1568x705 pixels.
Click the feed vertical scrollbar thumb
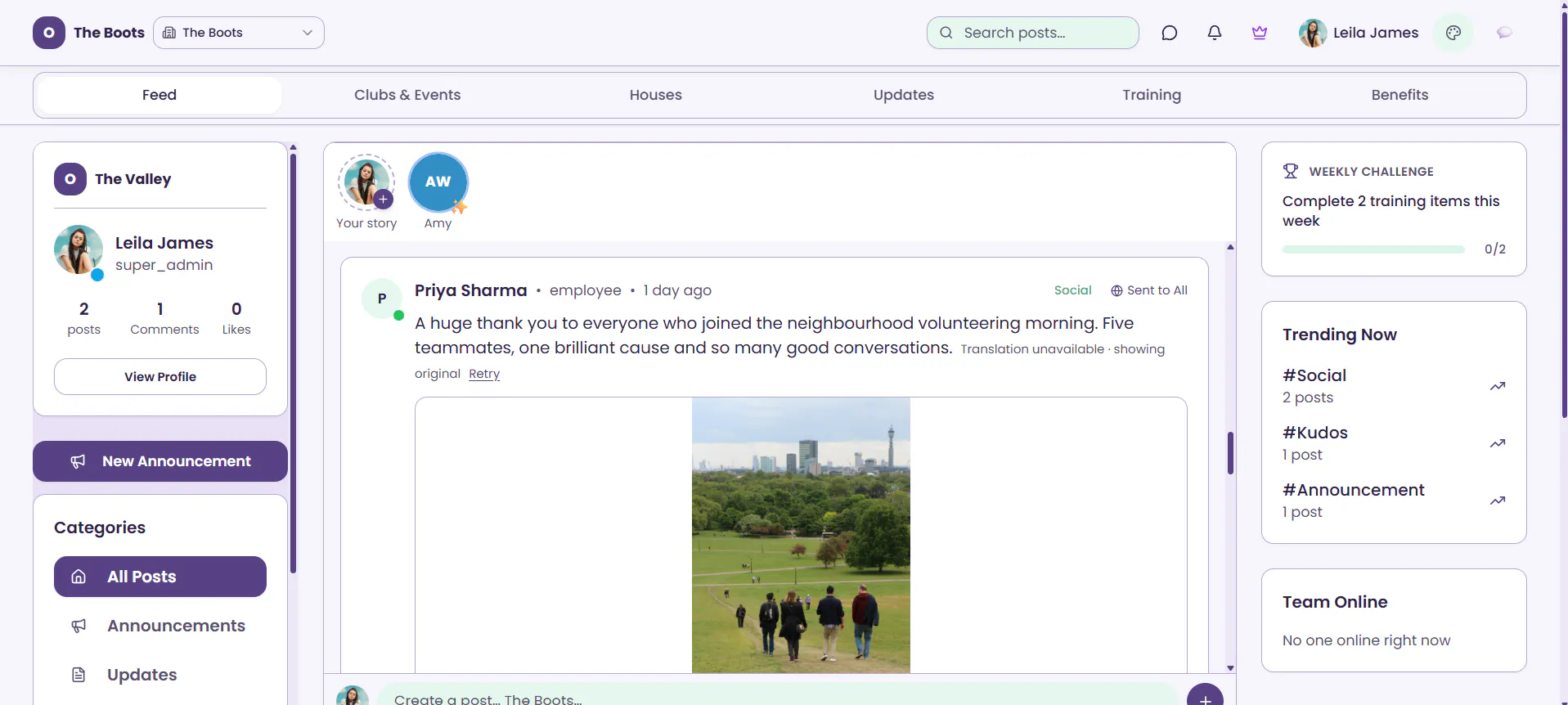click(1230, 453)
